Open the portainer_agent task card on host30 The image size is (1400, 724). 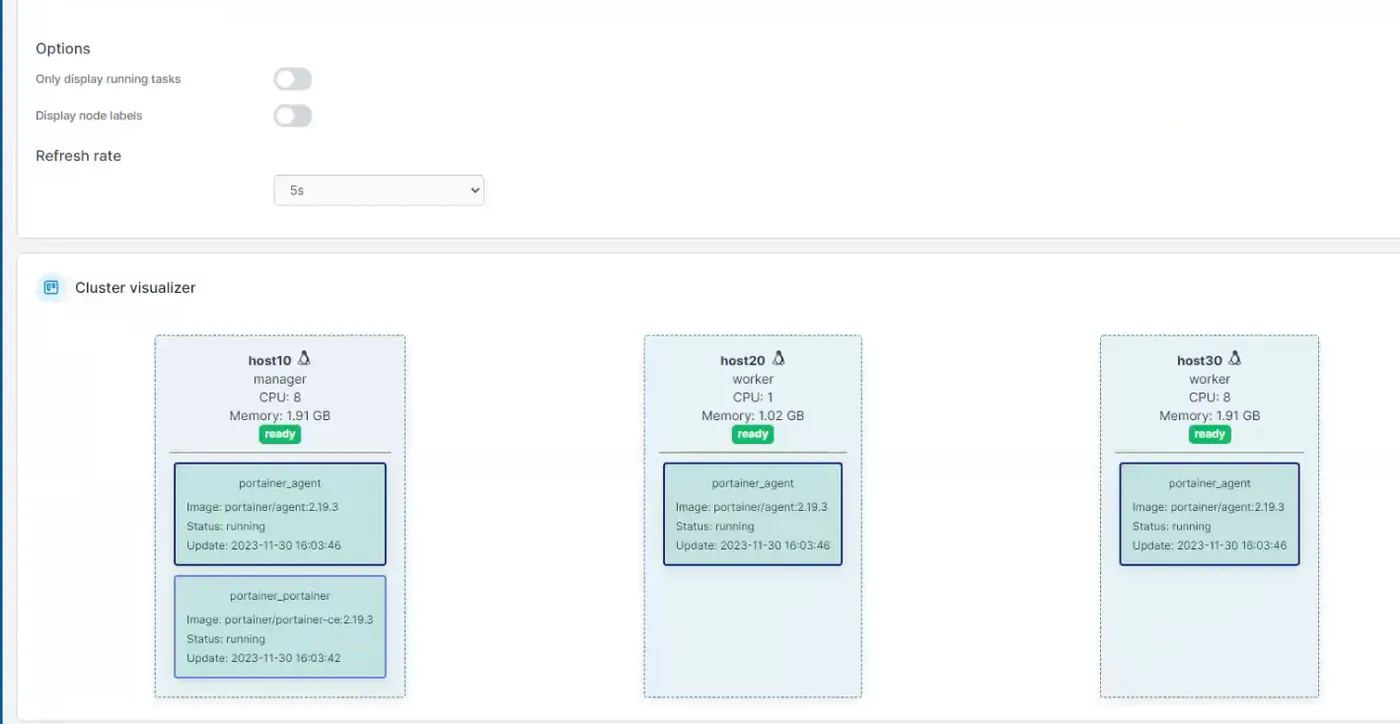tap(1210, 514)
